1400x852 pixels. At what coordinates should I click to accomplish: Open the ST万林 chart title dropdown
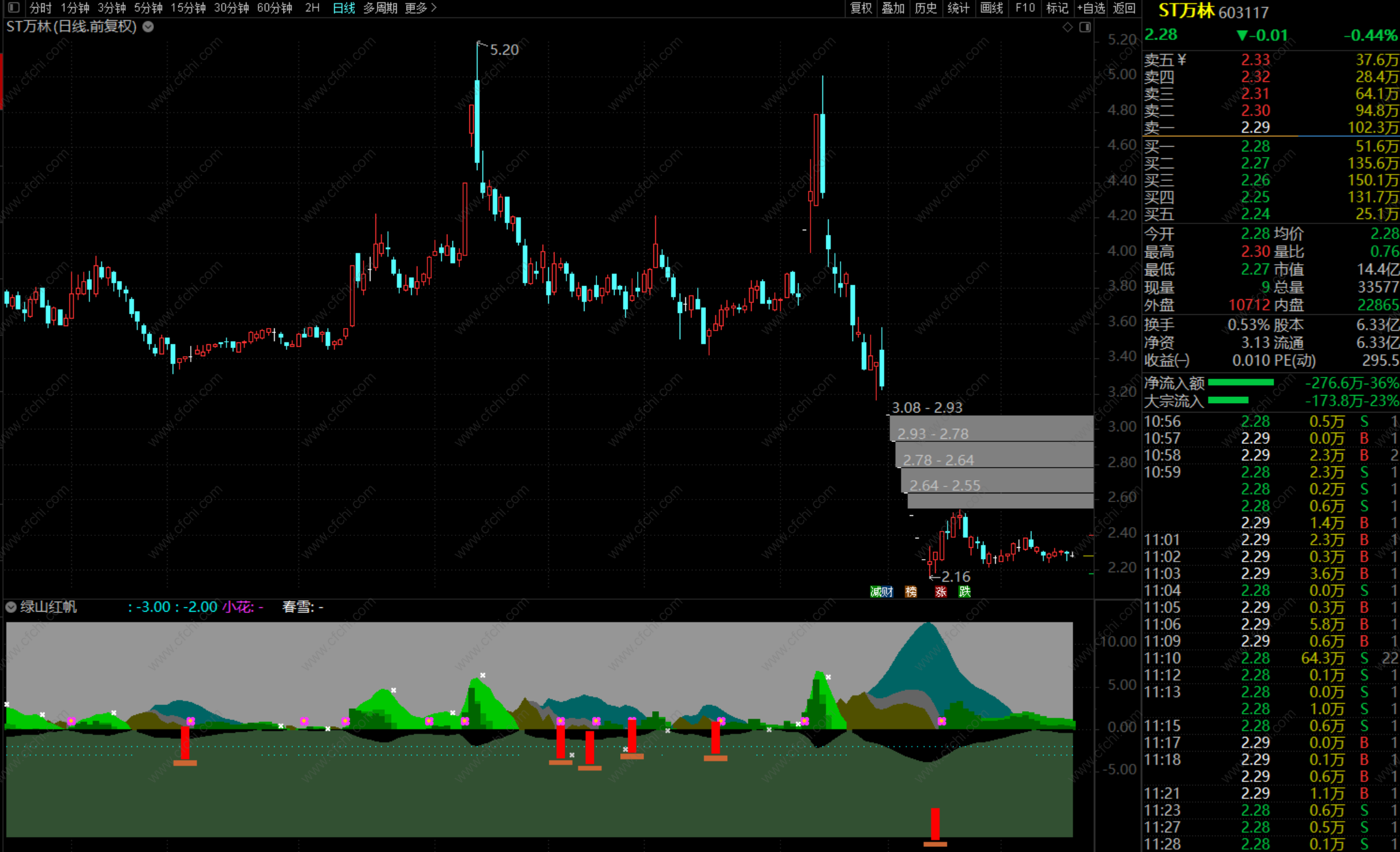pos(148,27)
